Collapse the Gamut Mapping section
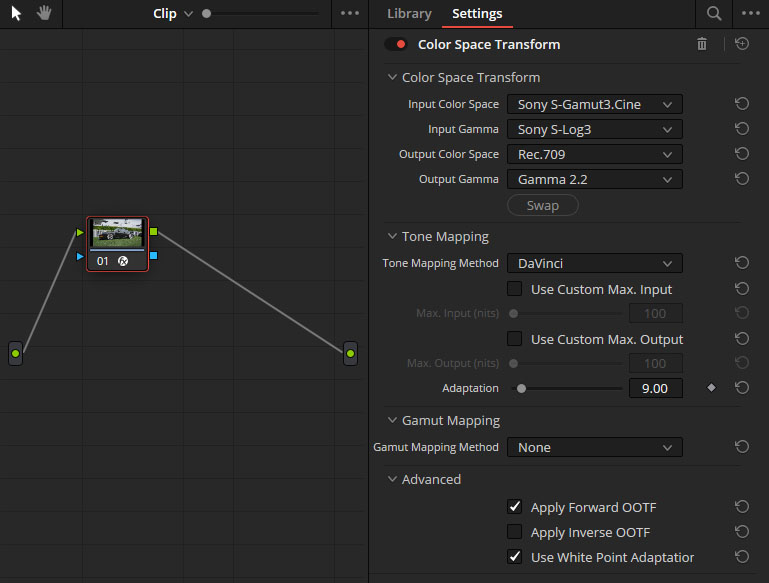The height and width of the screenshot is (583, 769). click(392, 421)
